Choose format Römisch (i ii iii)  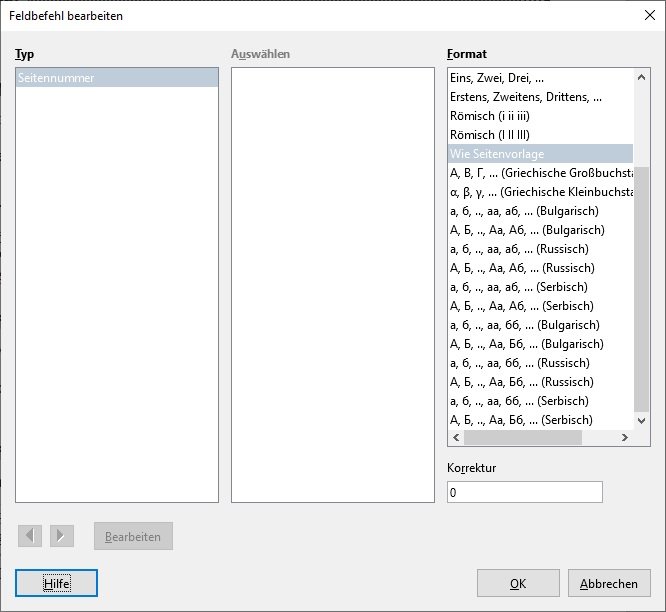(x=503, y=116)
